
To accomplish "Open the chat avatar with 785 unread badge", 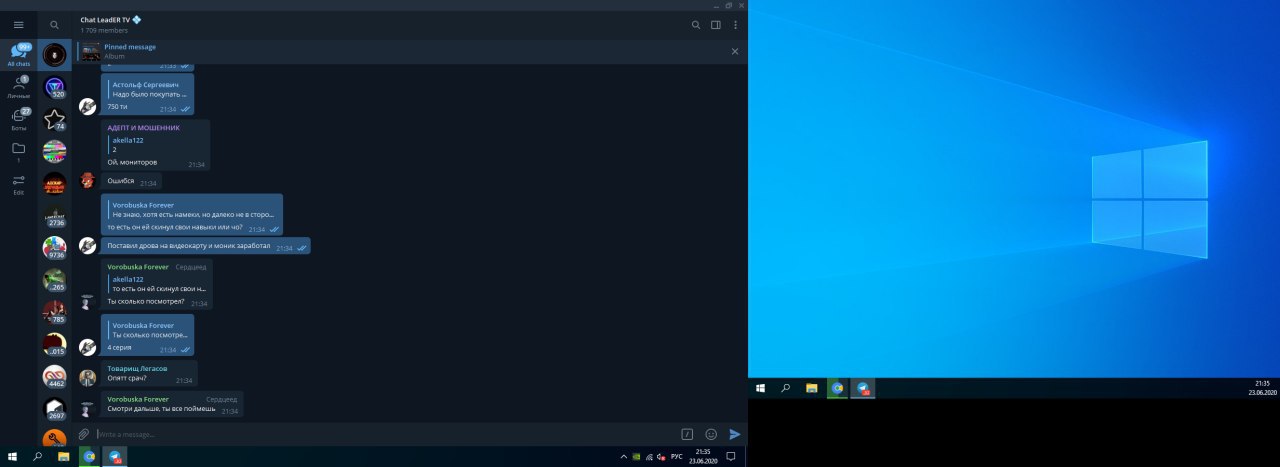I will click(x=54, y=312).
